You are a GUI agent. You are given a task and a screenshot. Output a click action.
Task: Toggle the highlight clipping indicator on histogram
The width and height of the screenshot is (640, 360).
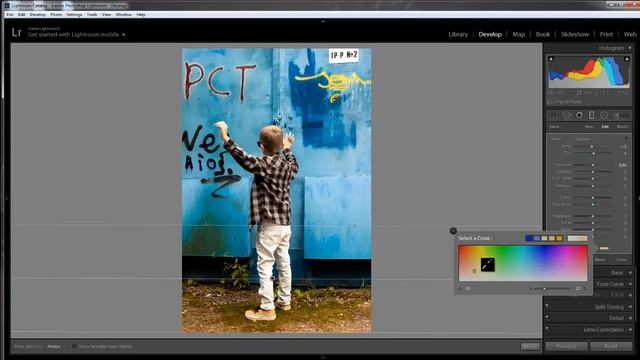click(x=627, y=60)
